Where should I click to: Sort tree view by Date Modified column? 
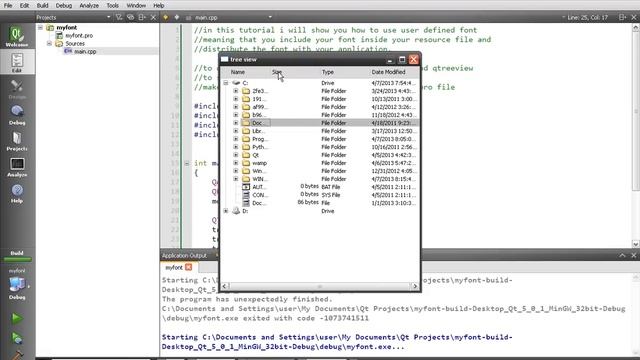click(394, 72)
